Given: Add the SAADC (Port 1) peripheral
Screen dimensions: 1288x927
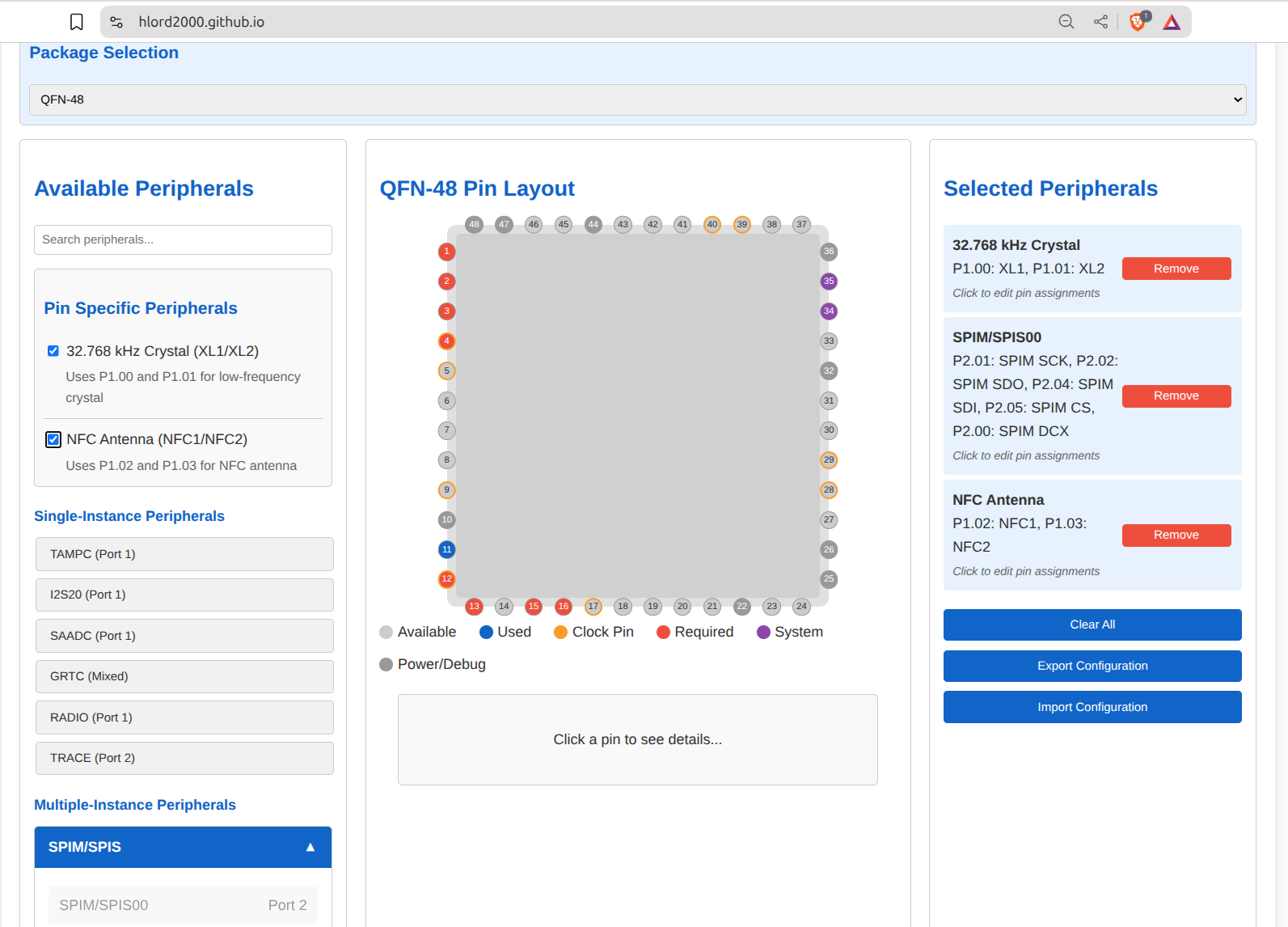Looking at the screenshot, I should (x=184, y=636).
